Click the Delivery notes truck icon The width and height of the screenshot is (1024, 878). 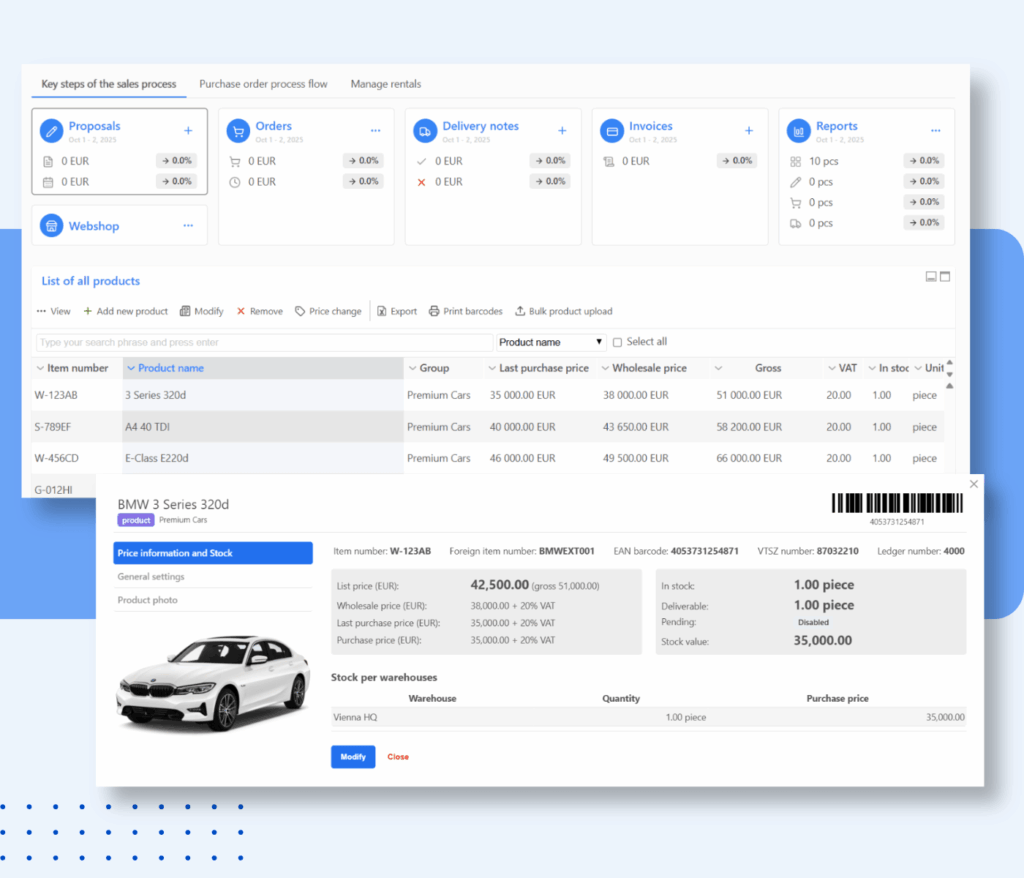(x=425, y=131)
